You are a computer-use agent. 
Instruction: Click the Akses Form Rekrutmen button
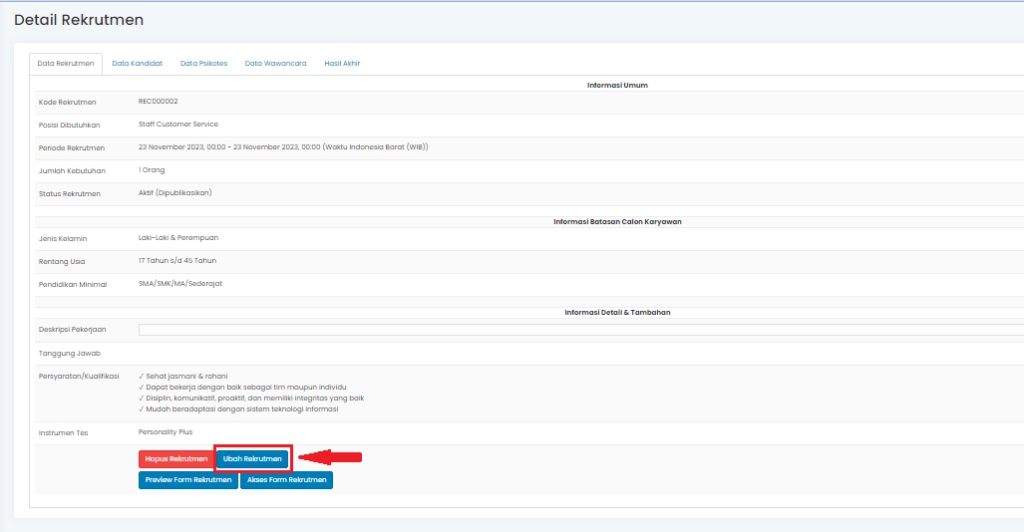(x=286, y=480)
